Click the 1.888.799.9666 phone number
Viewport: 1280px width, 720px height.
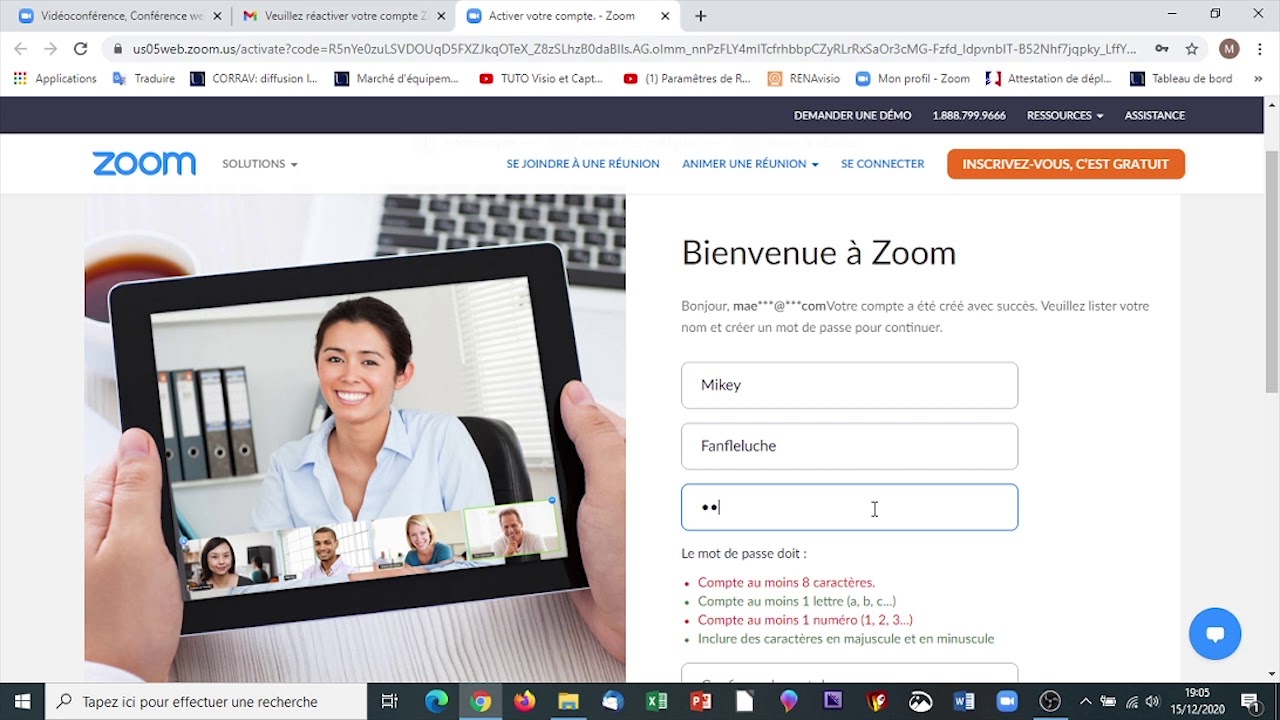click(x=969, y=115)
